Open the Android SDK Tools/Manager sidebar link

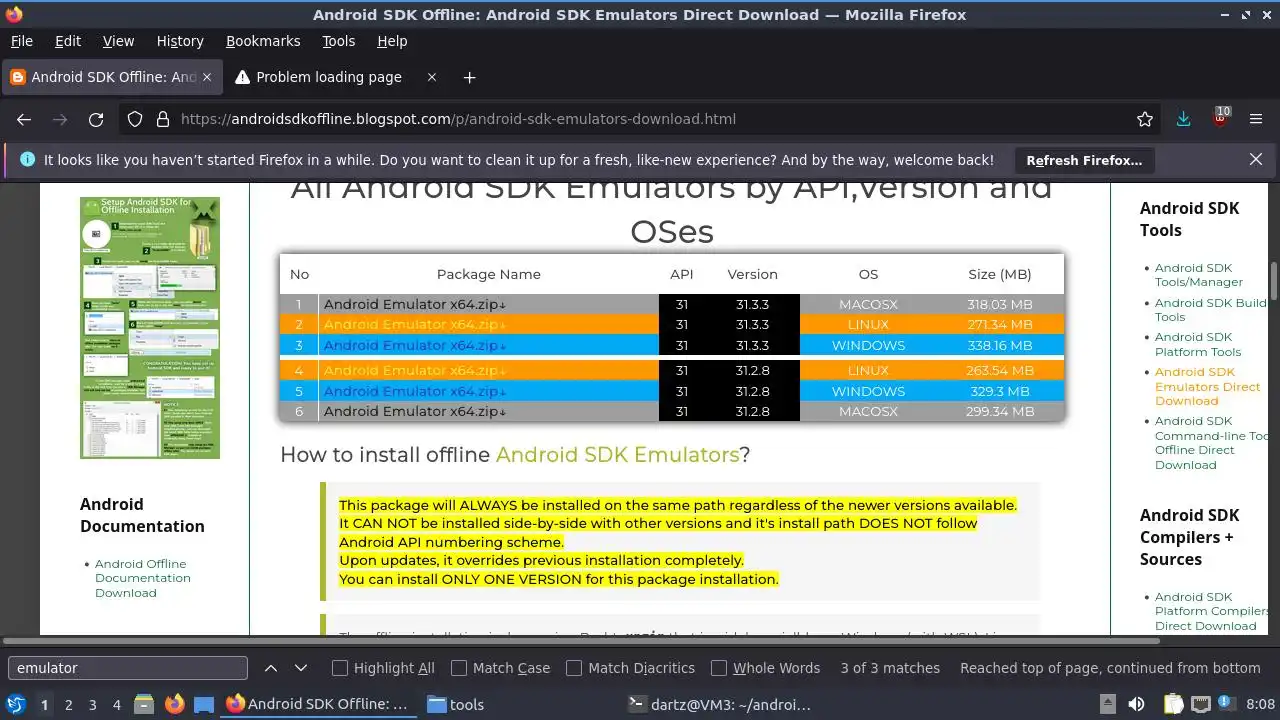(x=1199, y=275)
